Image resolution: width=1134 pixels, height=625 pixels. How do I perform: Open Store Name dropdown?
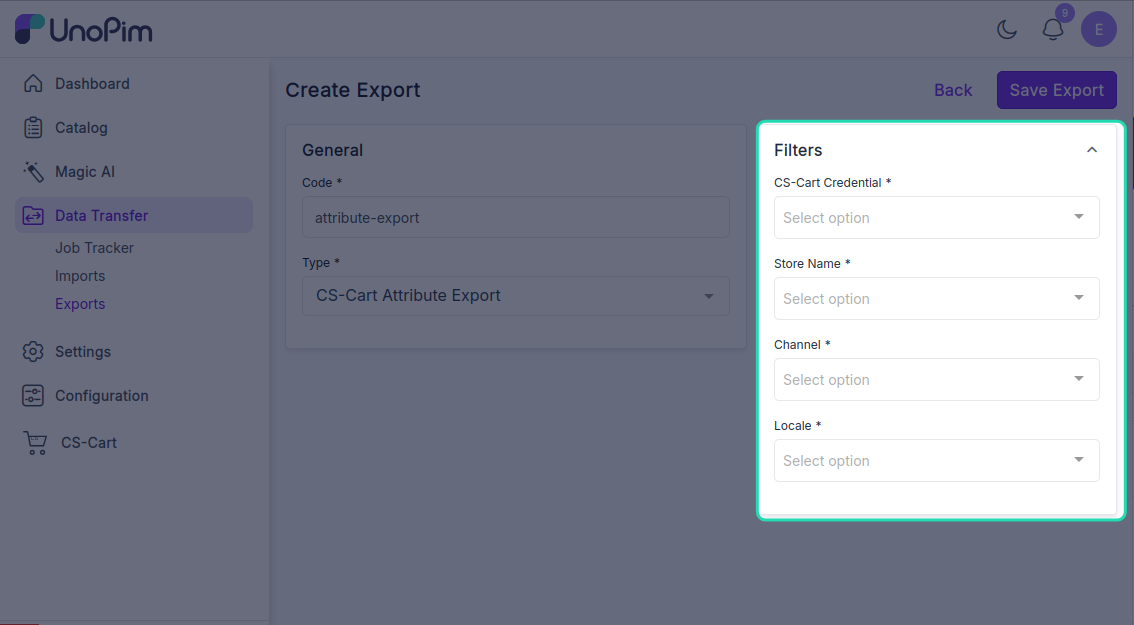pyautogui.click(x=937, y=299)
